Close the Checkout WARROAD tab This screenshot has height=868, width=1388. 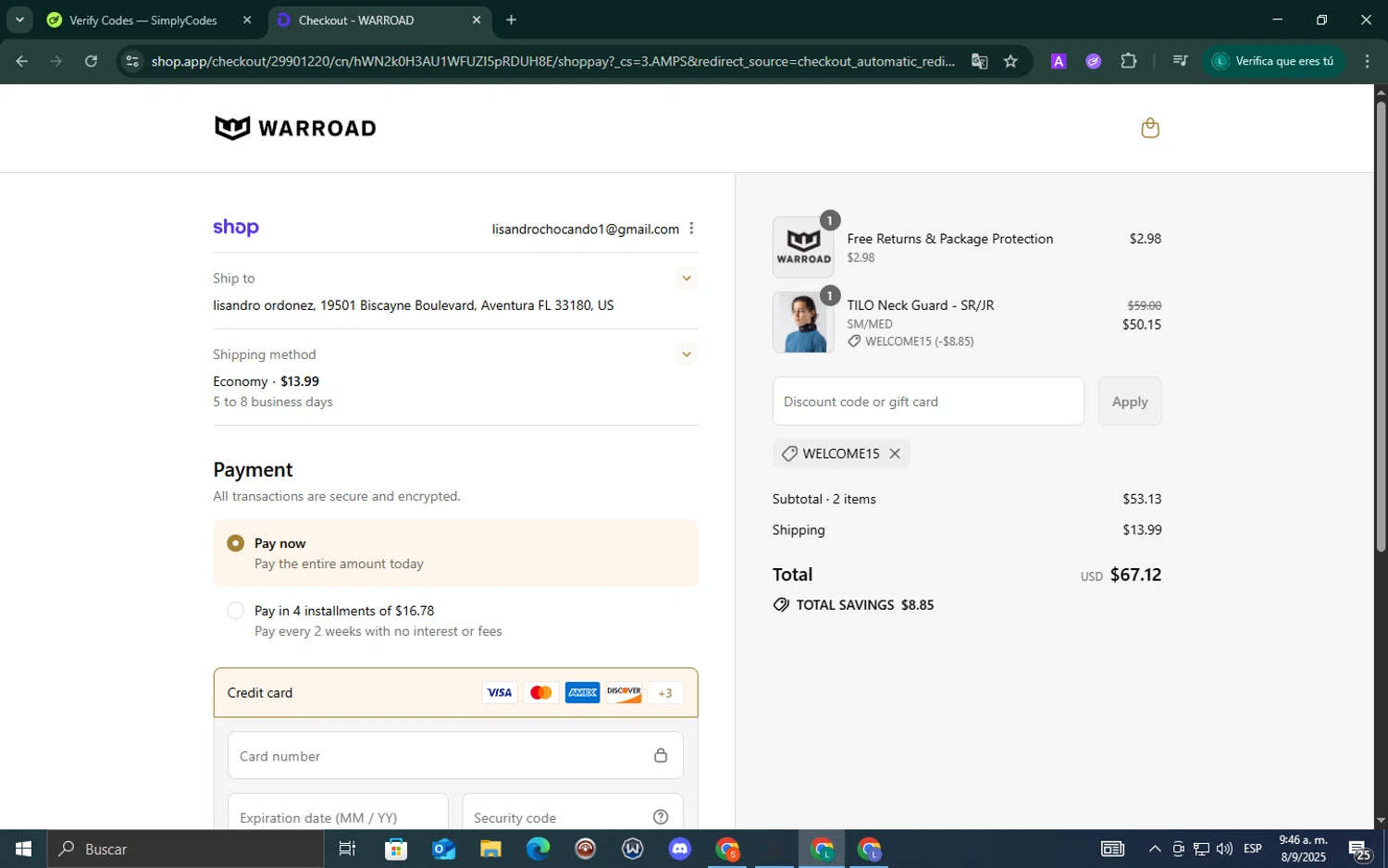(477, 19)
